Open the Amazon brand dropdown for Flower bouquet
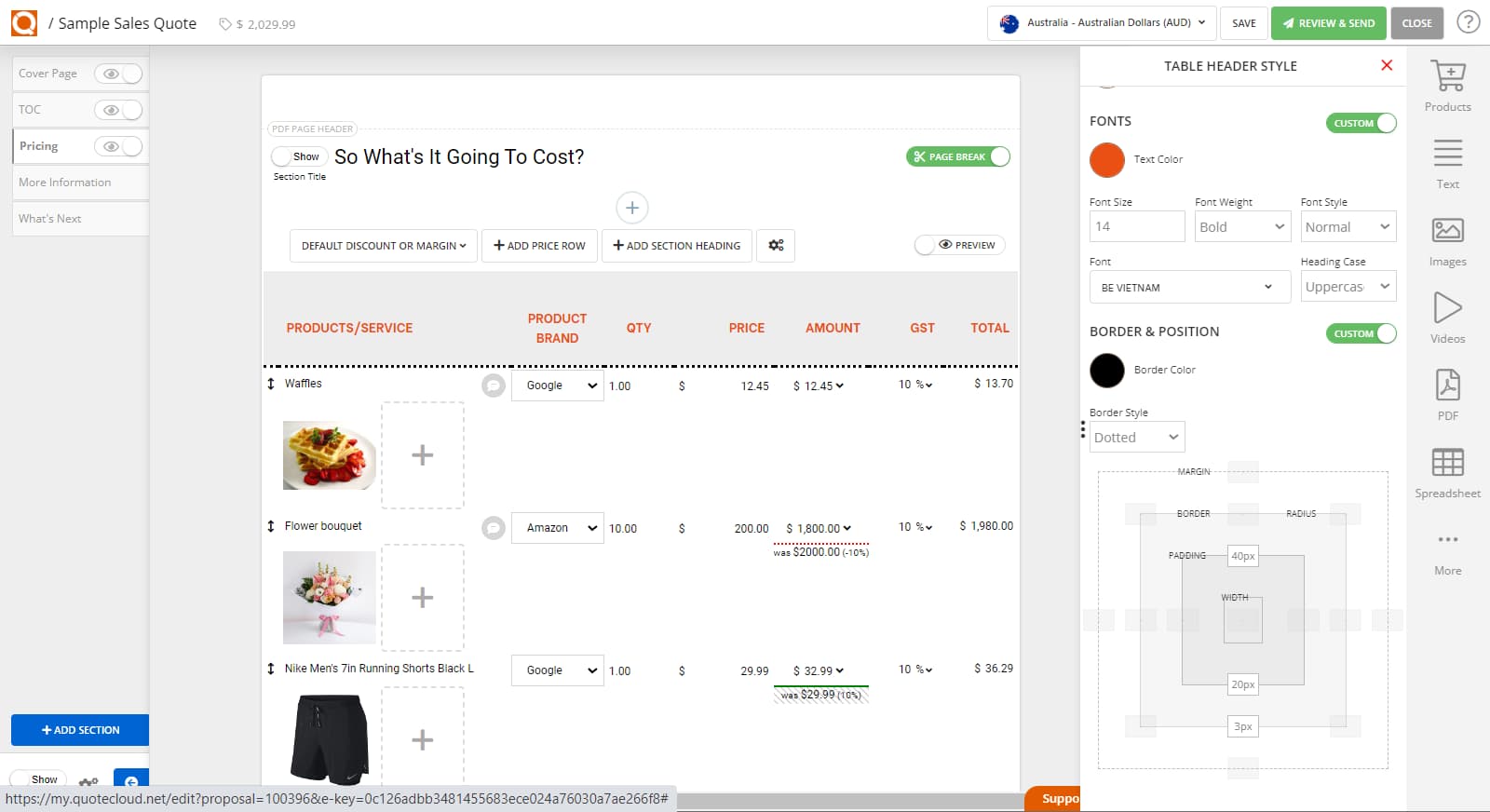 557,528
